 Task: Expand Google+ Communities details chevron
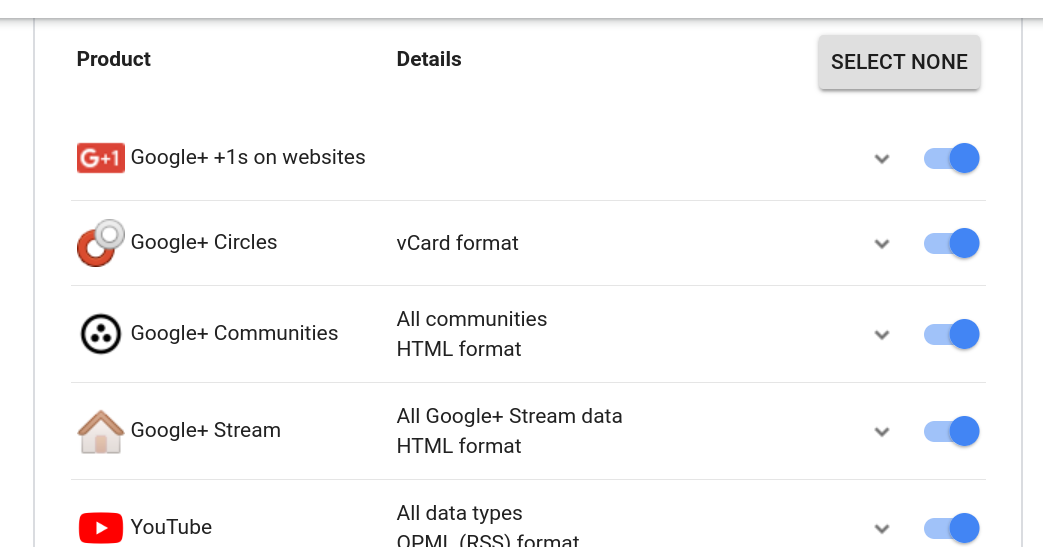click(x=882, y=334)
